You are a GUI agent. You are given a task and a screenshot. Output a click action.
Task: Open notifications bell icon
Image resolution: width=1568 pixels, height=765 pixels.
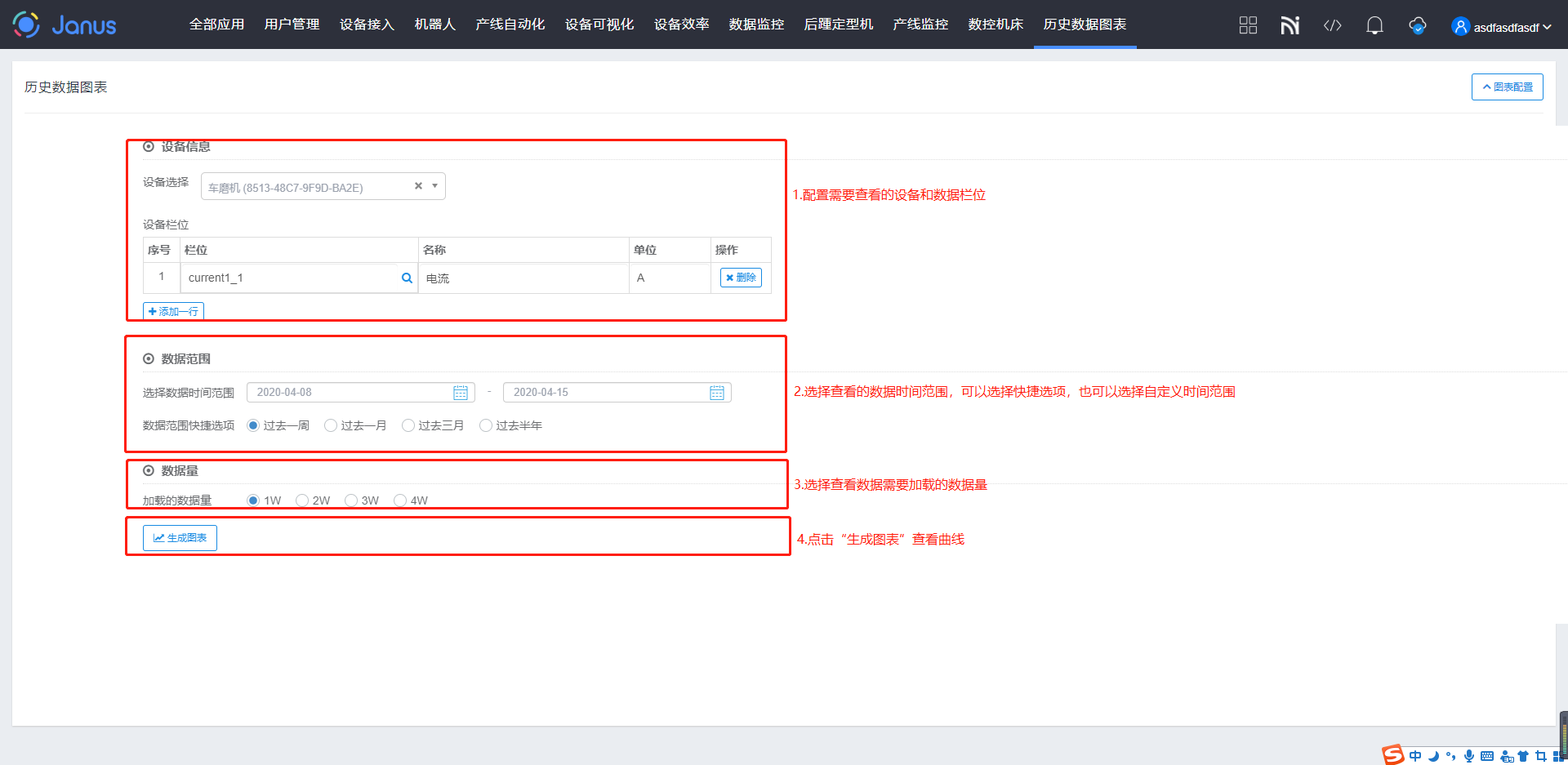click(x=1375, y=25)
